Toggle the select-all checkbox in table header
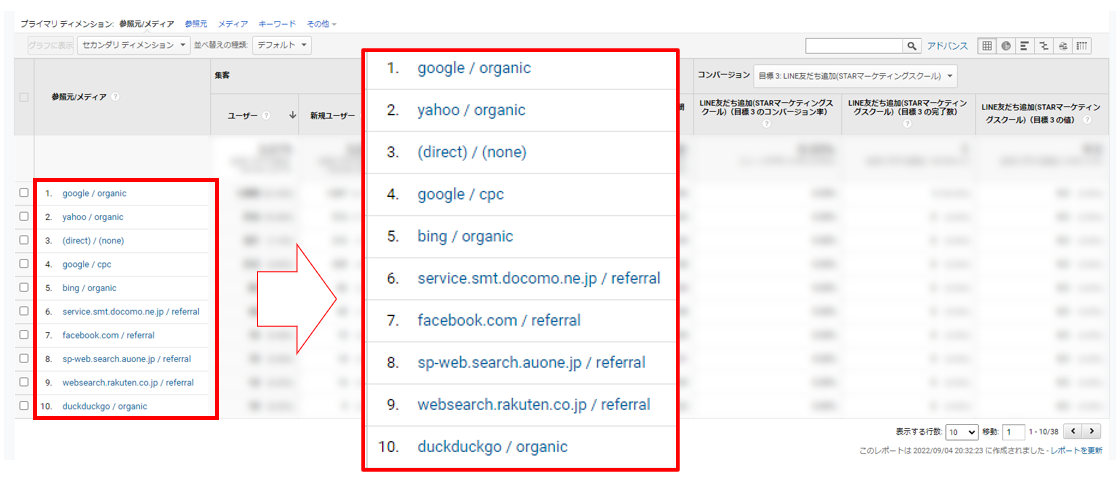The width and height of the screenshot is (1118, 482). (x=23, y=97)
